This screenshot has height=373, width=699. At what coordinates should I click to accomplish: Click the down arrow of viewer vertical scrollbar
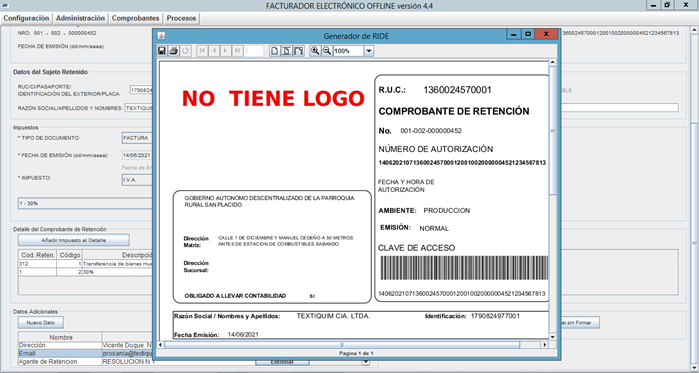tap(553, 337)
